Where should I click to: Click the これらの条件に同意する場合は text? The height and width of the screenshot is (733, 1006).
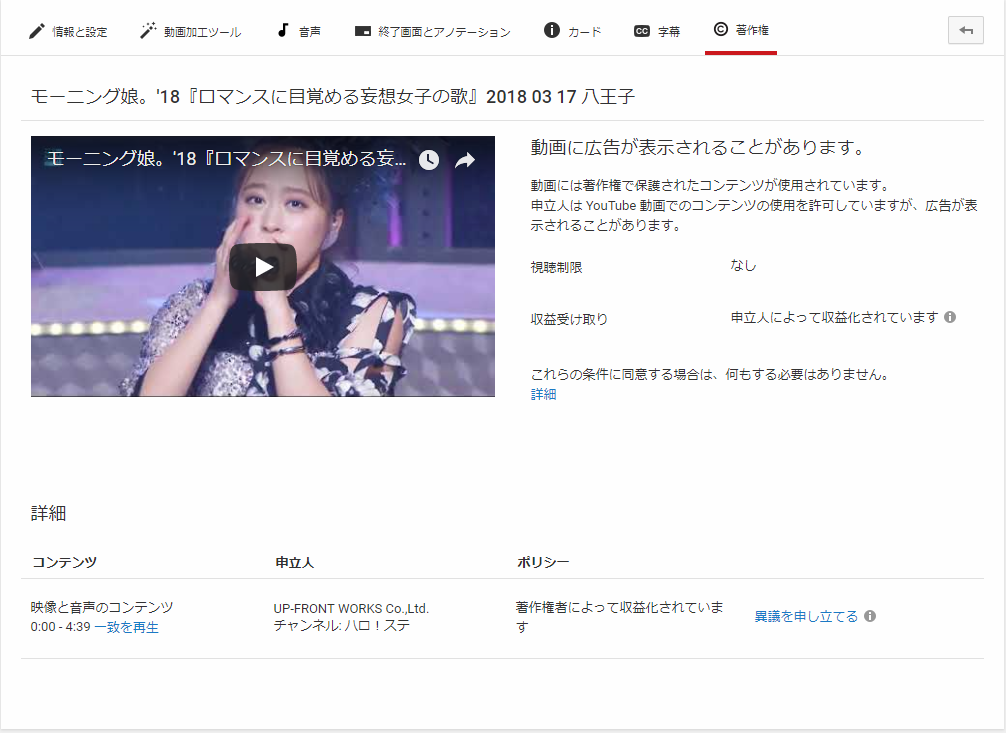coord(709,375)
